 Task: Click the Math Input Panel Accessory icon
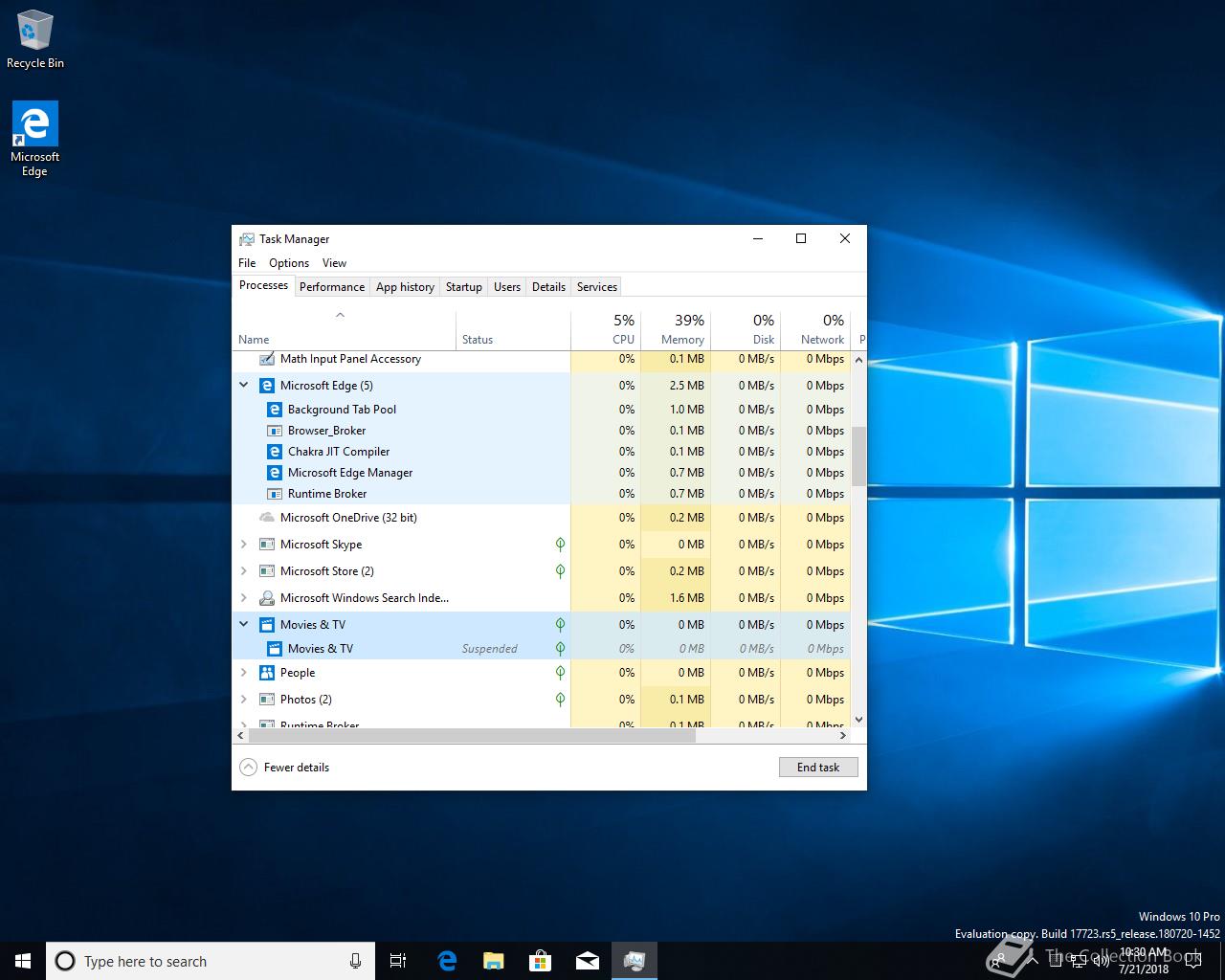(267, 359)
